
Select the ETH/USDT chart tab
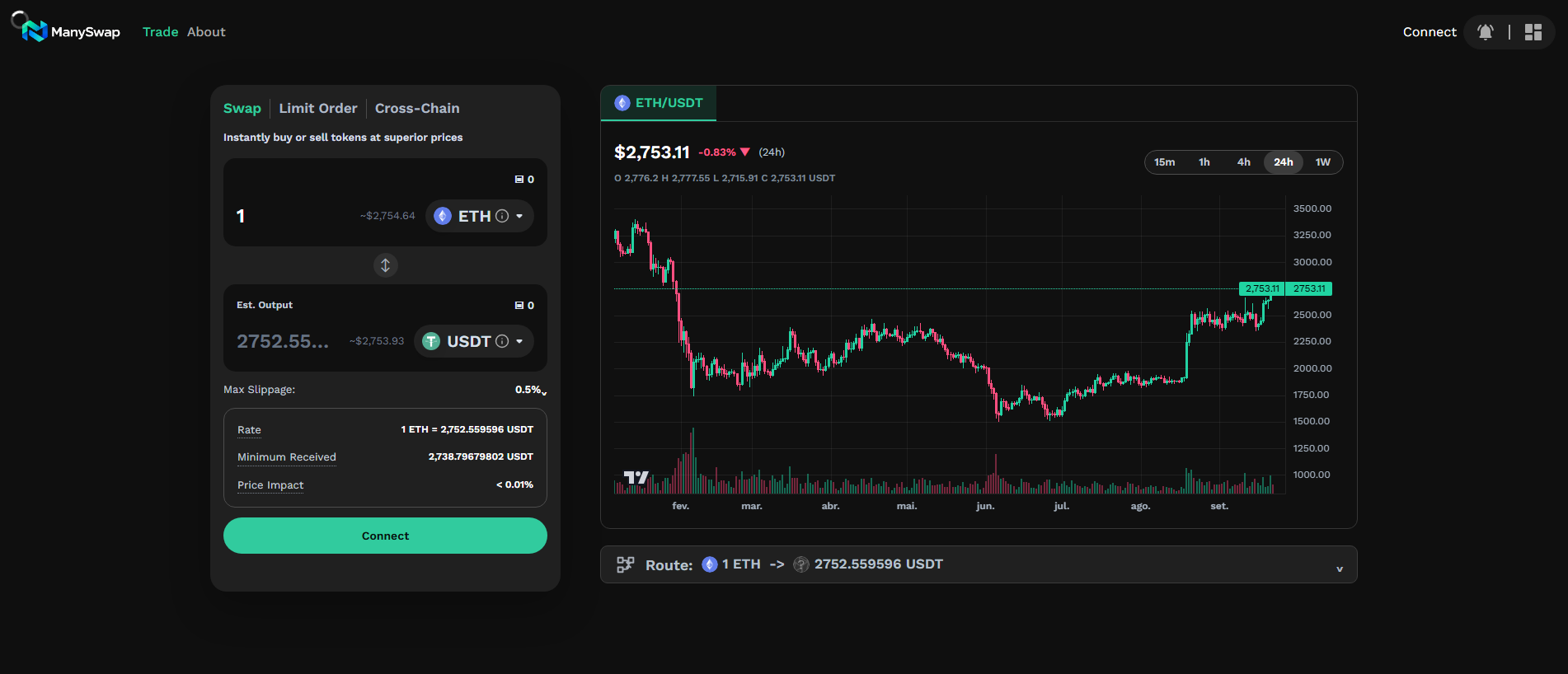coord(659,103)
